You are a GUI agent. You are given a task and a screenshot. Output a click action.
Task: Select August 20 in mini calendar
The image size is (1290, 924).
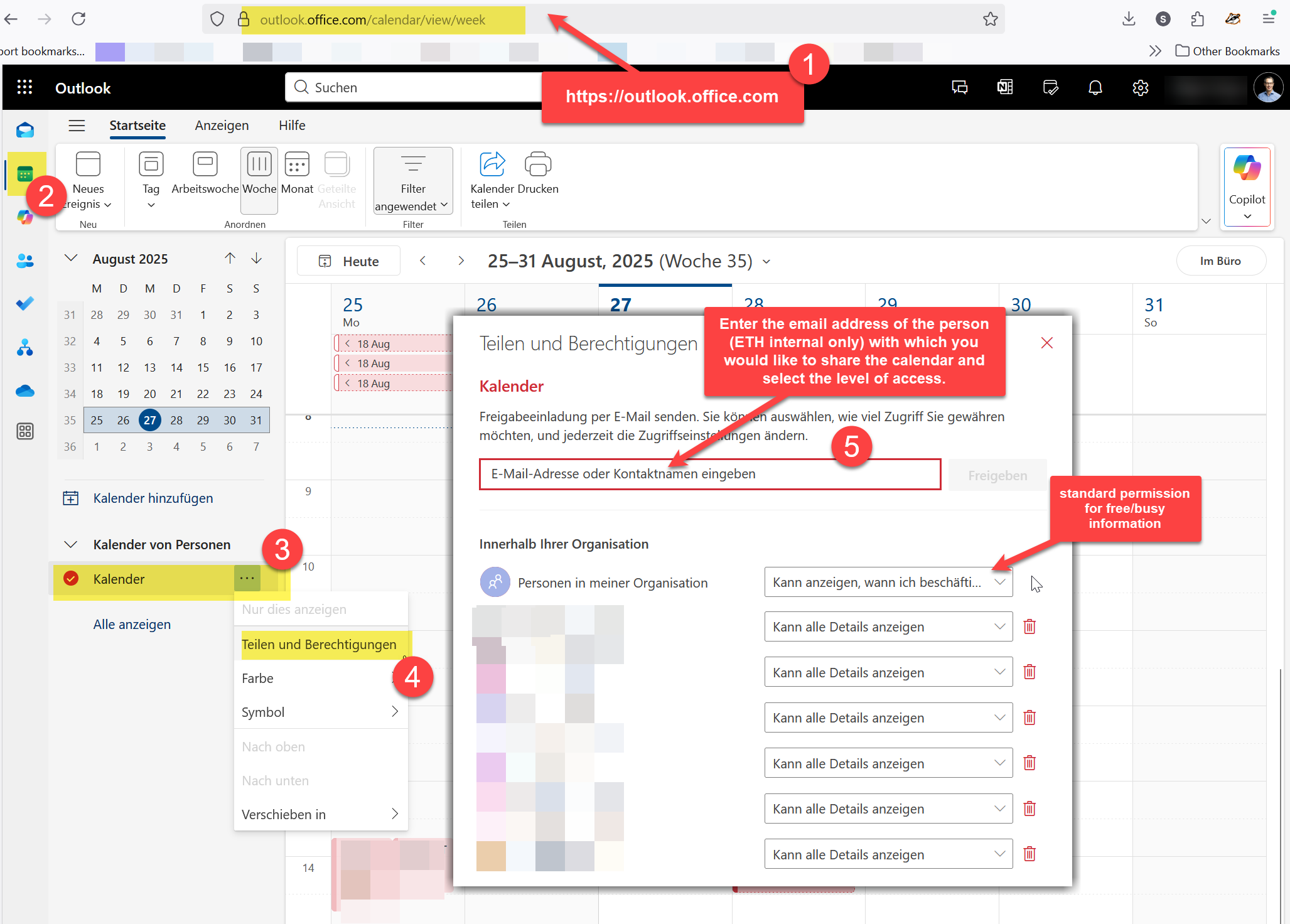[149, 394]
